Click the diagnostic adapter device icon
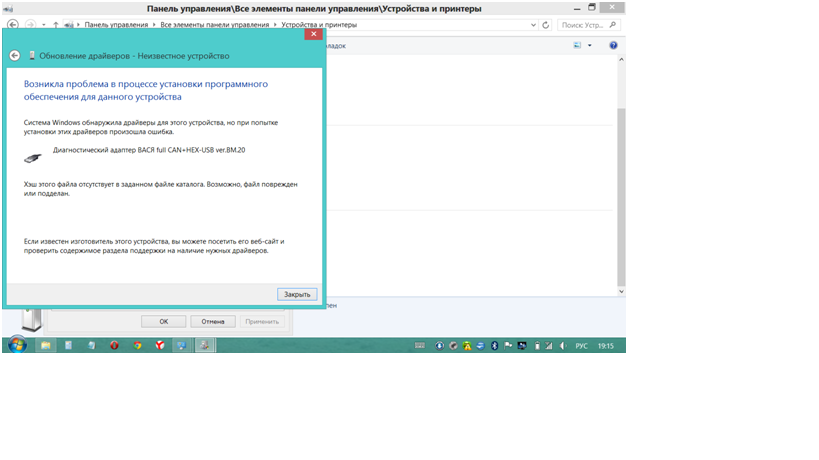 [x=33, y=158]
